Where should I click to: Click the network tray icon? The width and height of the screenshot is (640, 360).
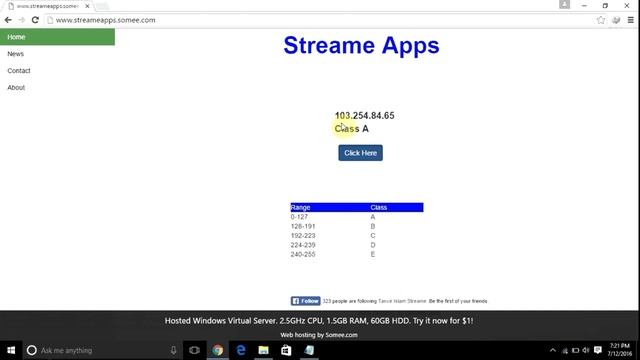(565, 351)
